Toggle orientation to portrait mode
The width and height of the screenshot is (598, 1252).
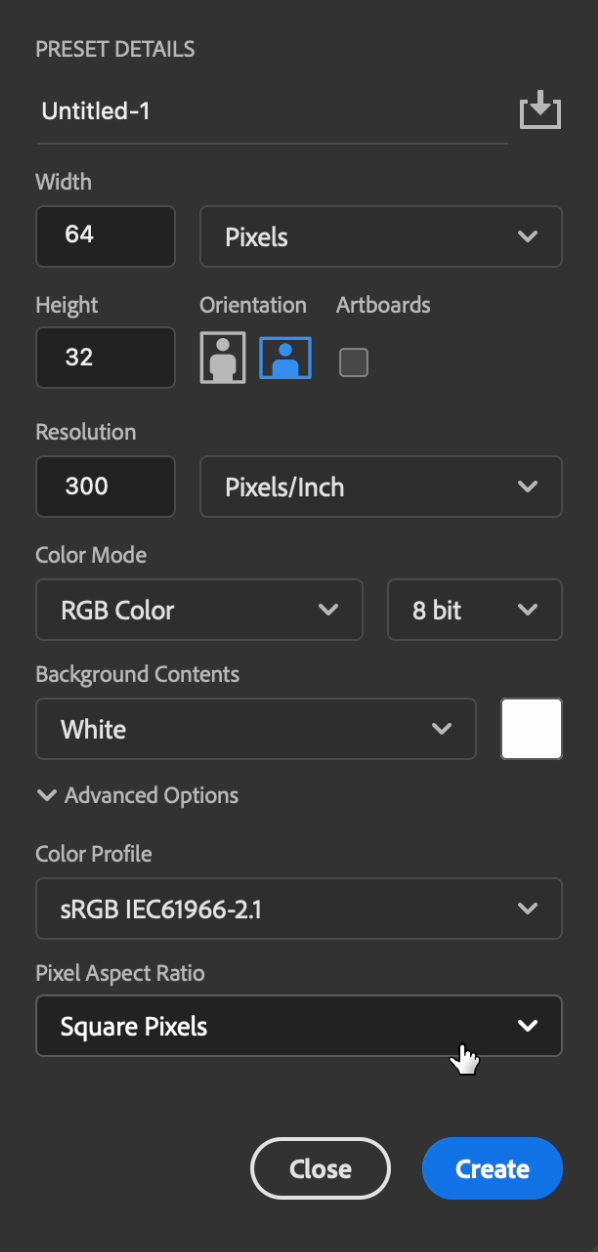tap(222, 357)
